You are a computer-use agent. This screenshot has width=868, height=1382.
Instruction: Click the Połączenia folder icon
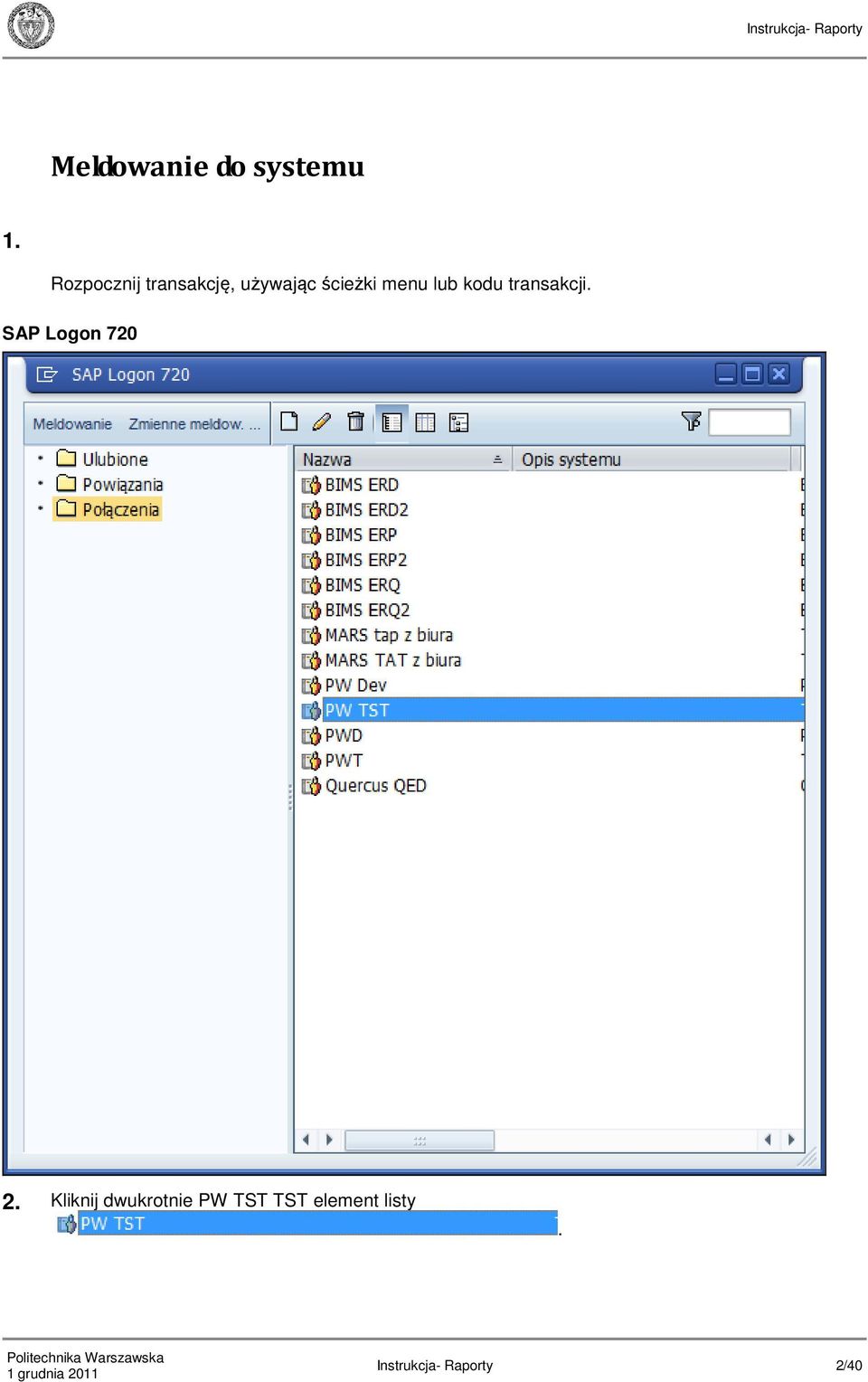point(66,508)
